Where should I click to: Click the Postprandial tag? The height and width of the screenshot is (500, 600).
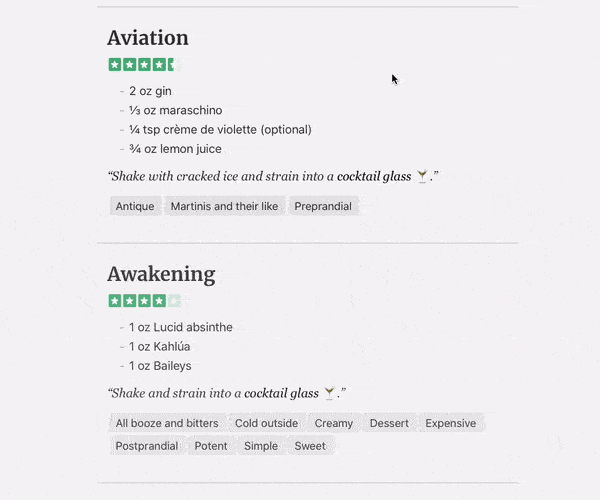click(147, 446)
